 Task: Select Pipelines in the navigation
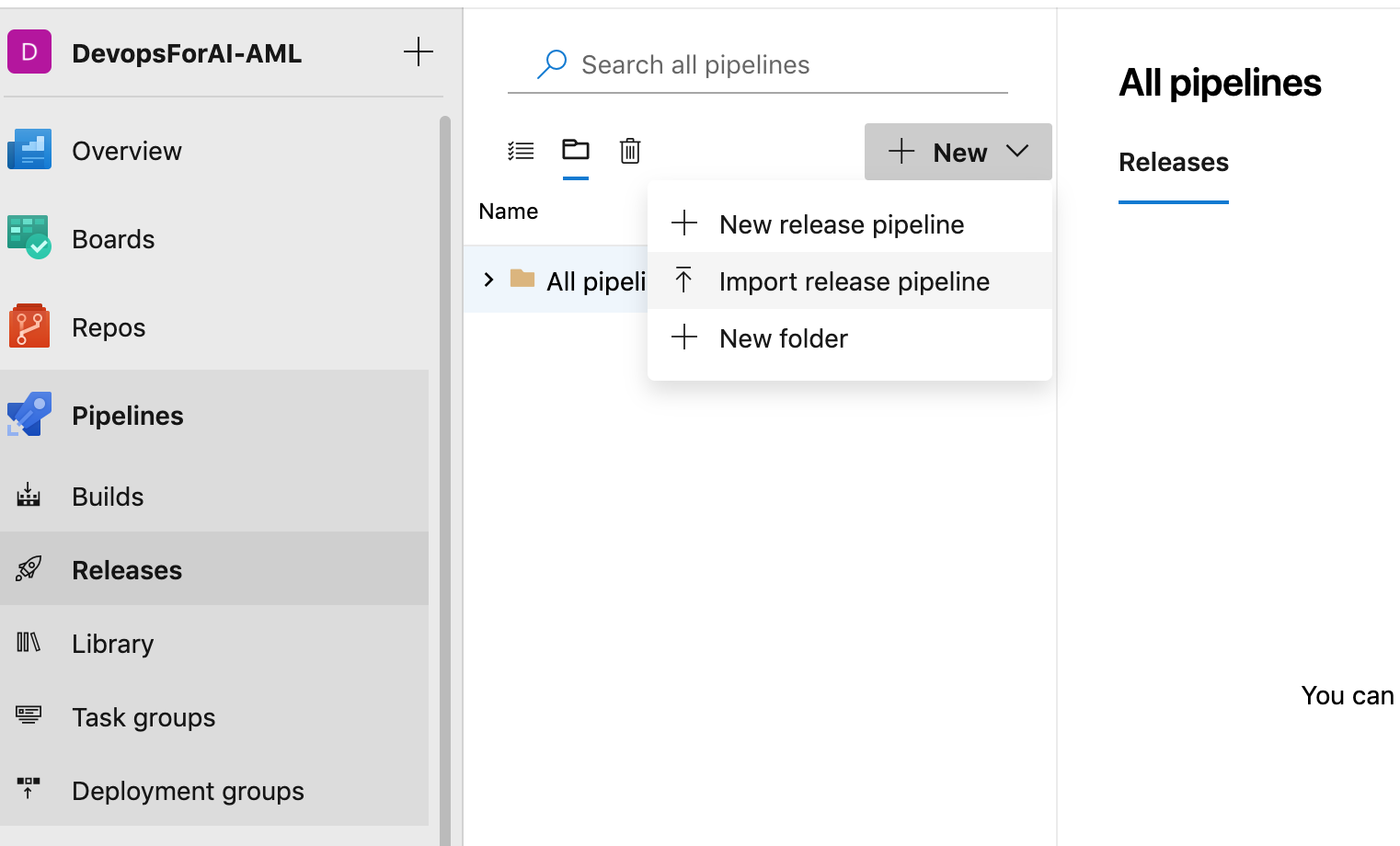[x=128, y=416]
